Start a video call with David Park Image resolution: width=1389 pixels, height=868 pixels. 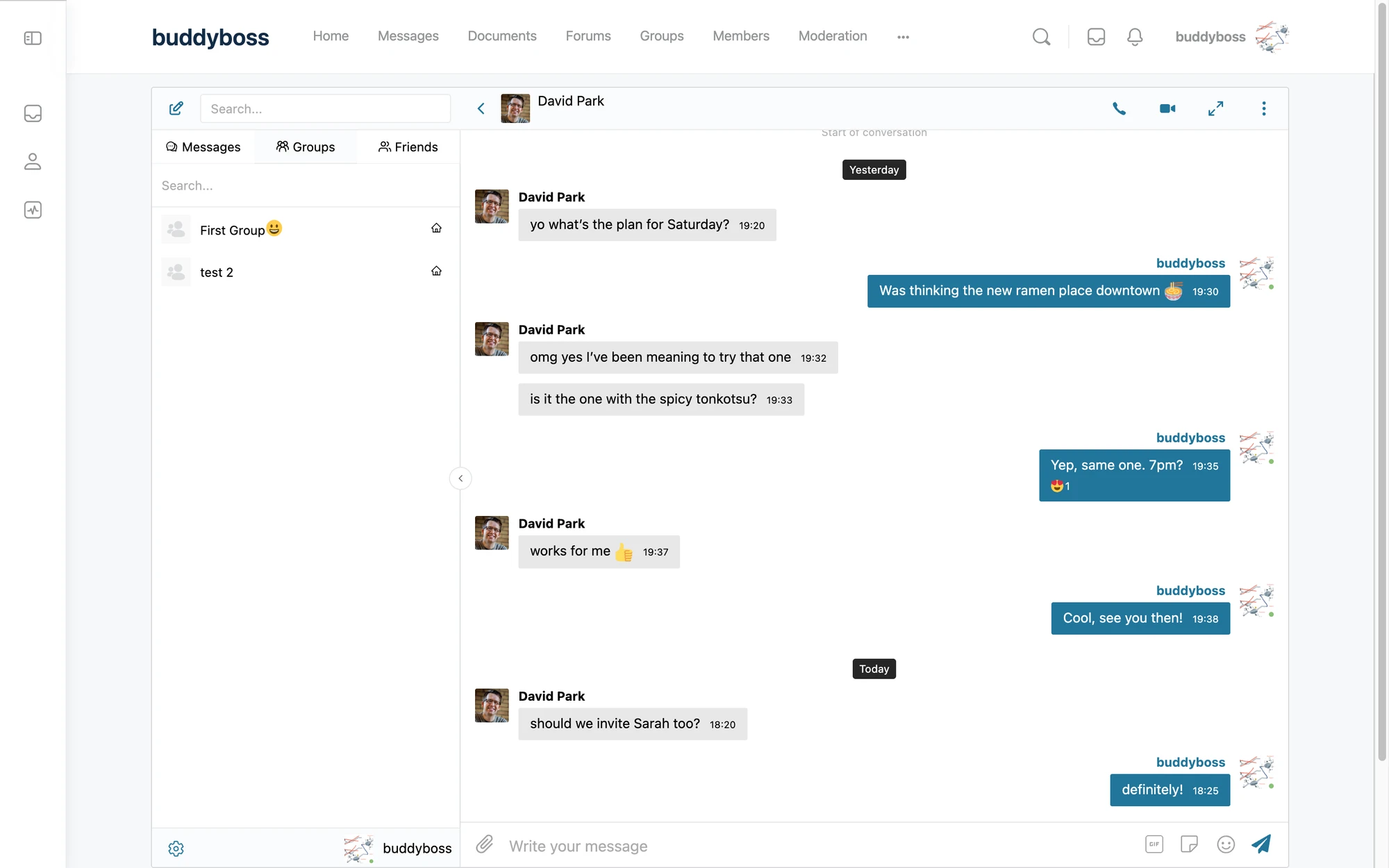tap(1167, 108)
